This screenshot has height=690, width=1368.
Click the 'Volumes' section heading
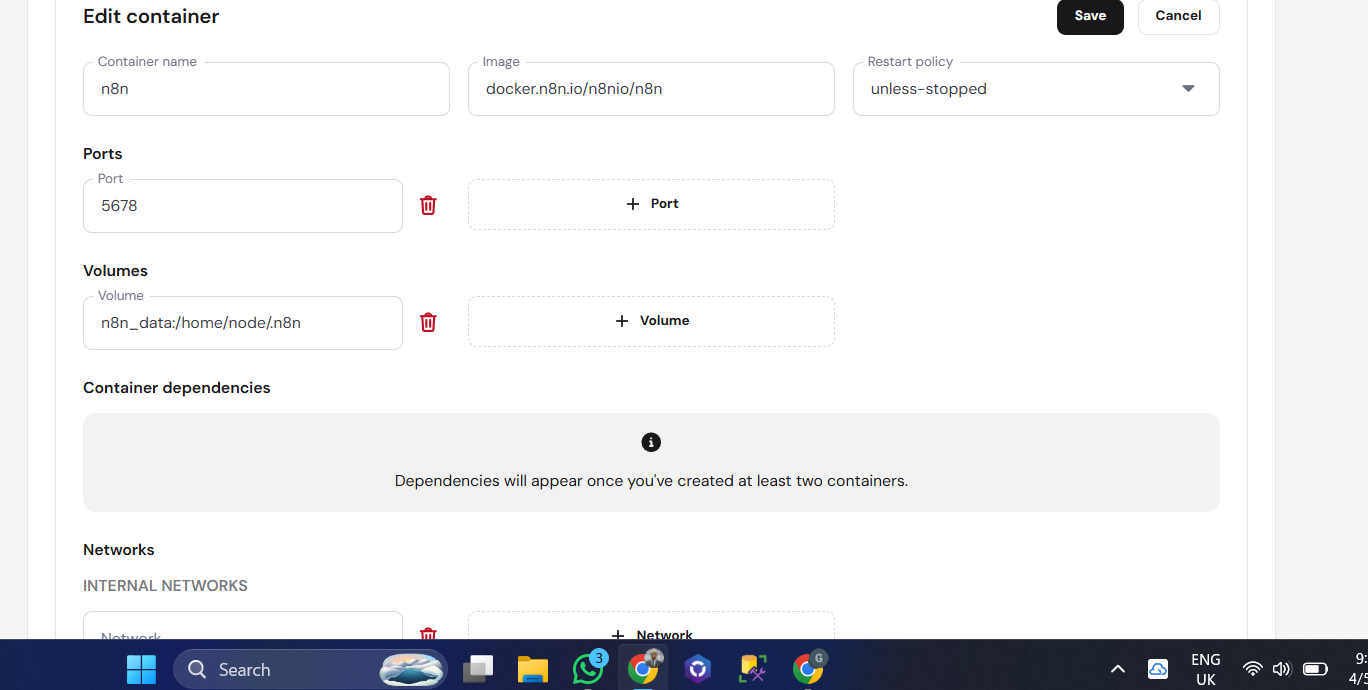115,271
